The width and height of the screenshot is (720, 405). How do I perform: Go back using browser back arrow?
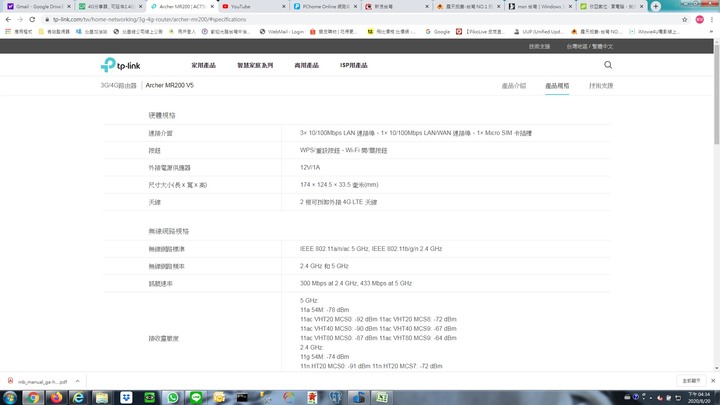coord(8,19)
